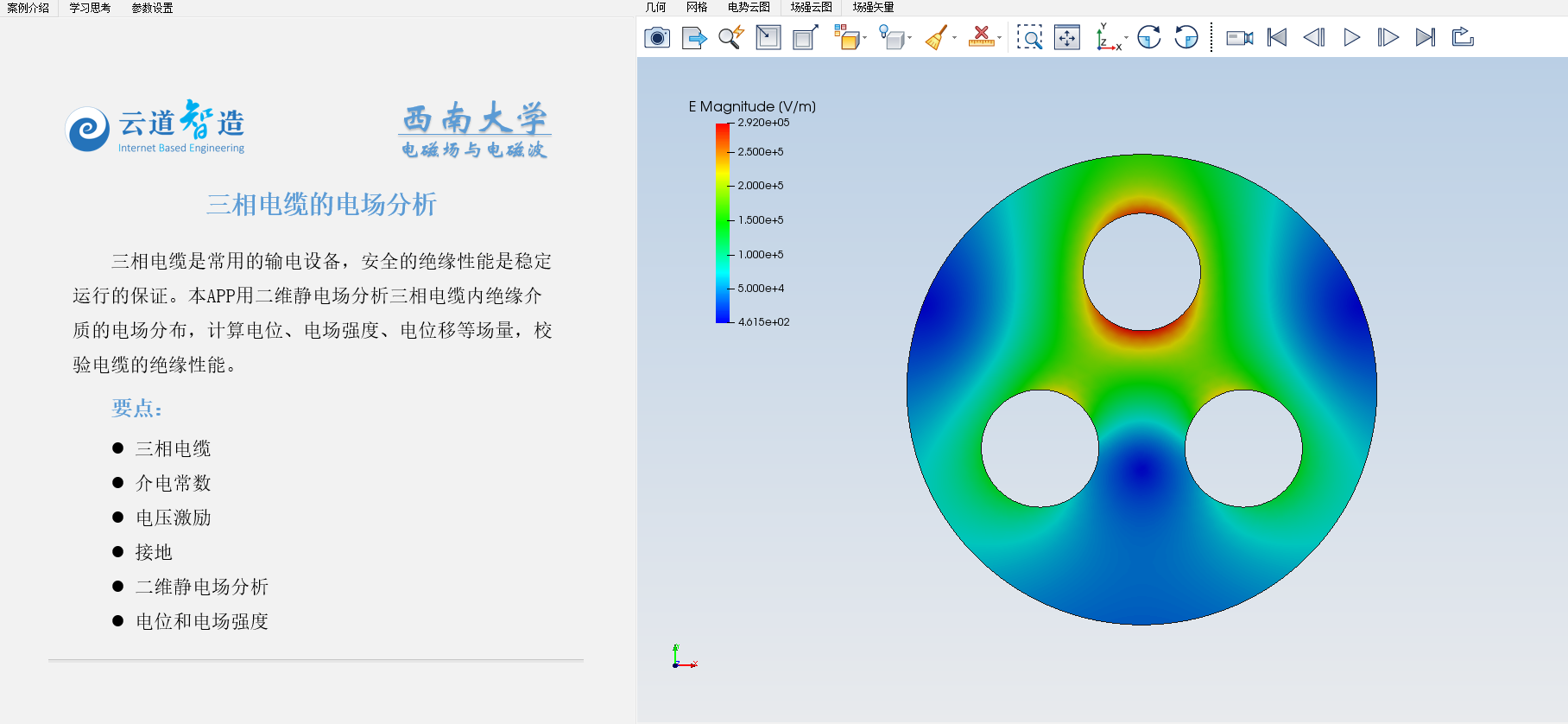1568x724 pixels.
Task: Activate the zoom-to-box tool
Action: point(1029,37)
